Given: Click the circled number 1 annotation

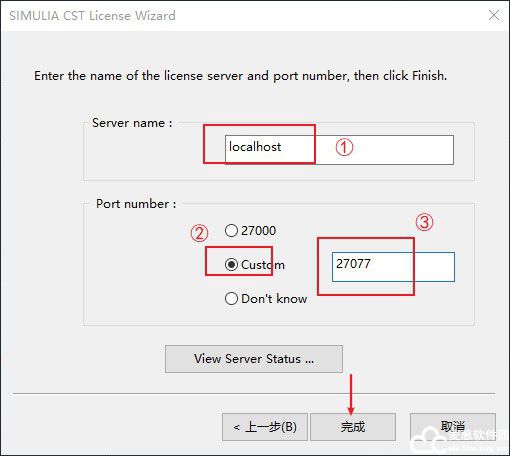Looking at the screenshot, I should pos(344,147).
